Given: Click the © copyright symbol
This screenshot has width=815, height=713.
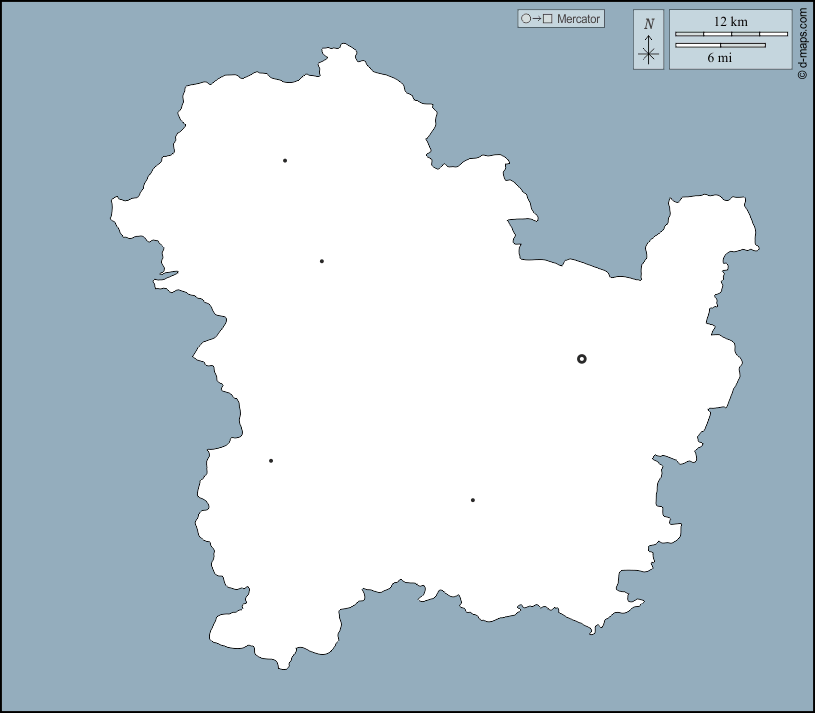Looking at the screenshot, I should (x=802, y=75).
